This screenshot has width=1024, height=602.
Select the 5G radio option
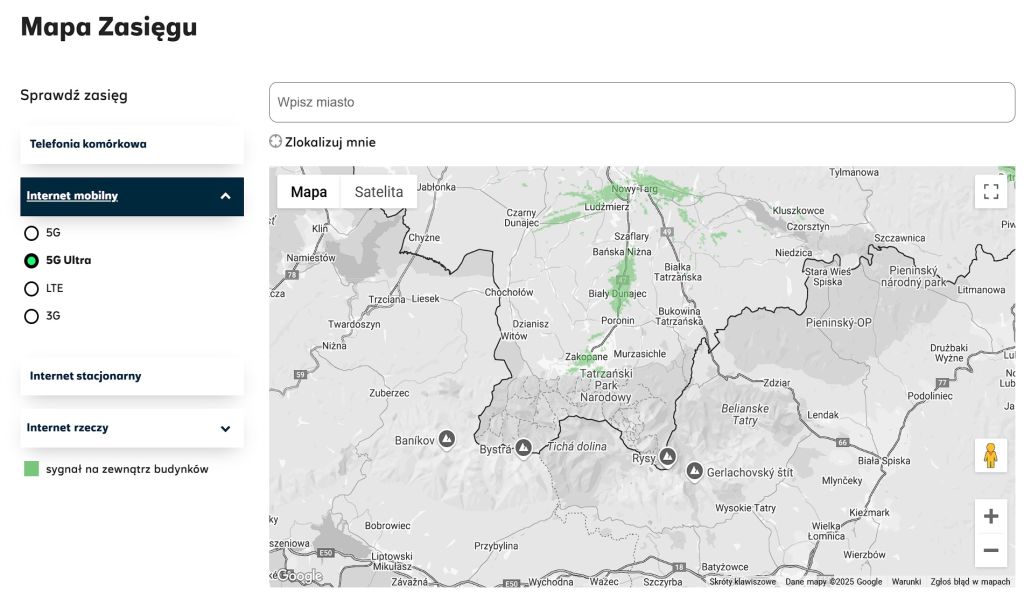coord(32,233)
